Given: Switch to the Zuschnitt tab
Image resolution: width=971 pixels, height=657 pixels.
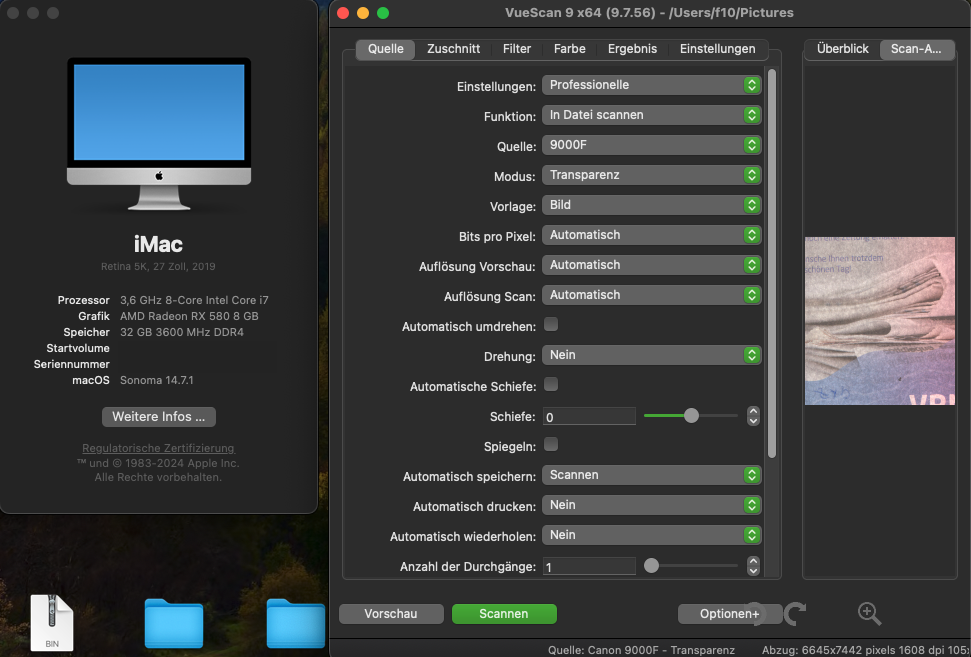Looking at the screenshot, I should (x=453, y=49).
